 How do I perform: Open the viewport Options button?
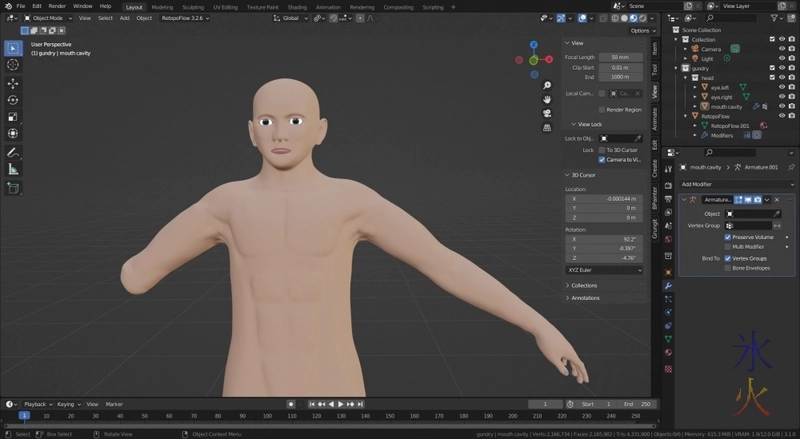(640, 31)
